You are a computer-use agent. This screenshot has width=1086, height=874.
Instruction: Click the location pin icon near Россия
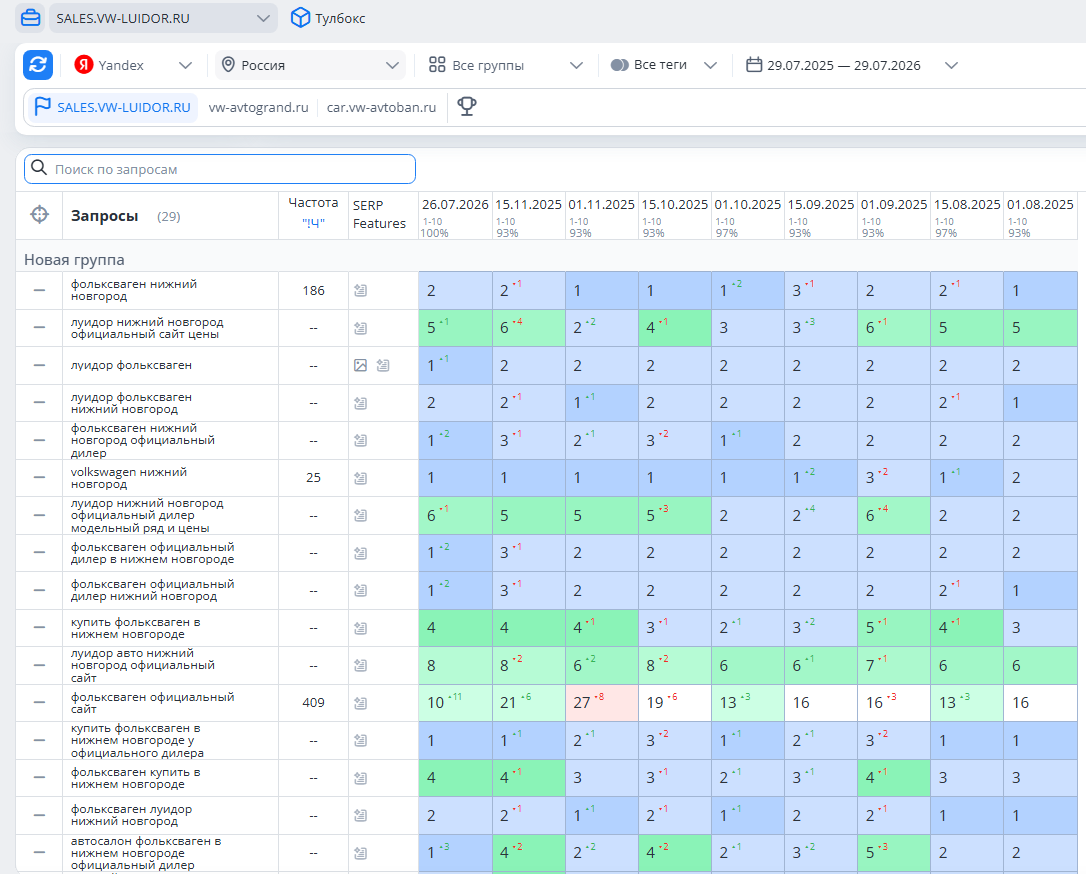228,65
